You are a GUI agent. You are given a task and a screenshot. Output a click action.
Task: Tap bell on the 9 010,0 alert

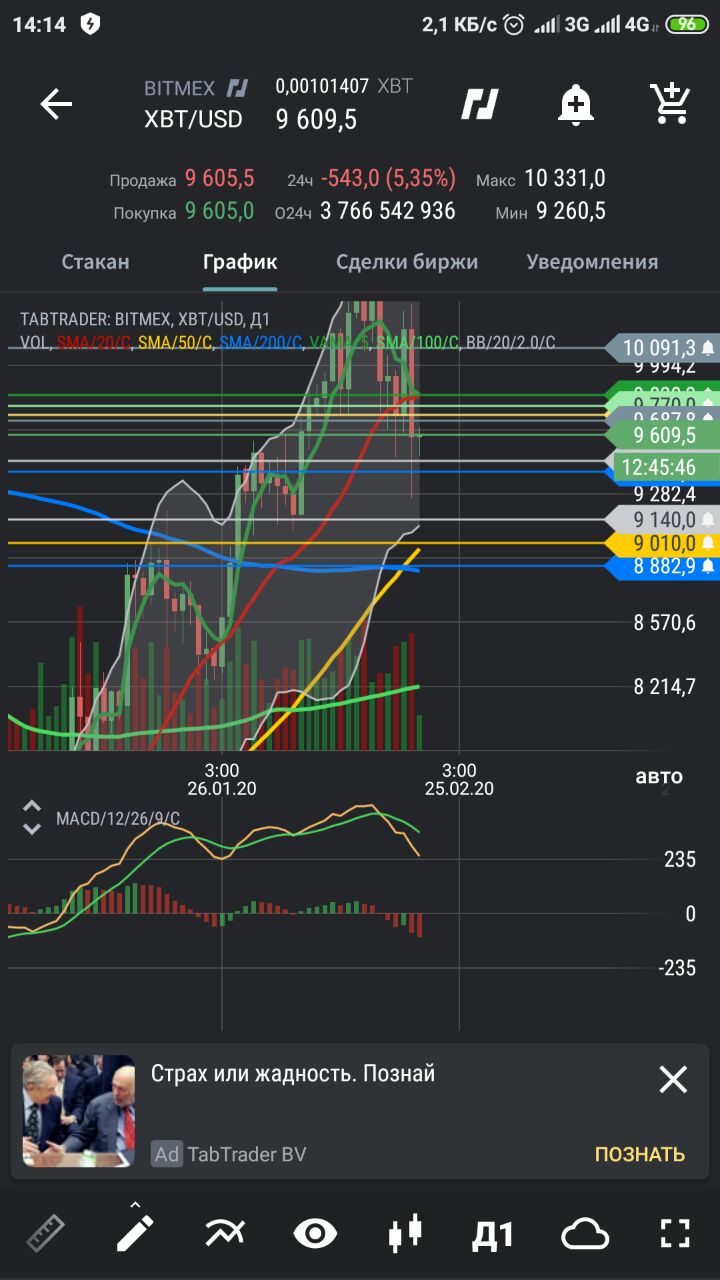click(x=708, y=543)
